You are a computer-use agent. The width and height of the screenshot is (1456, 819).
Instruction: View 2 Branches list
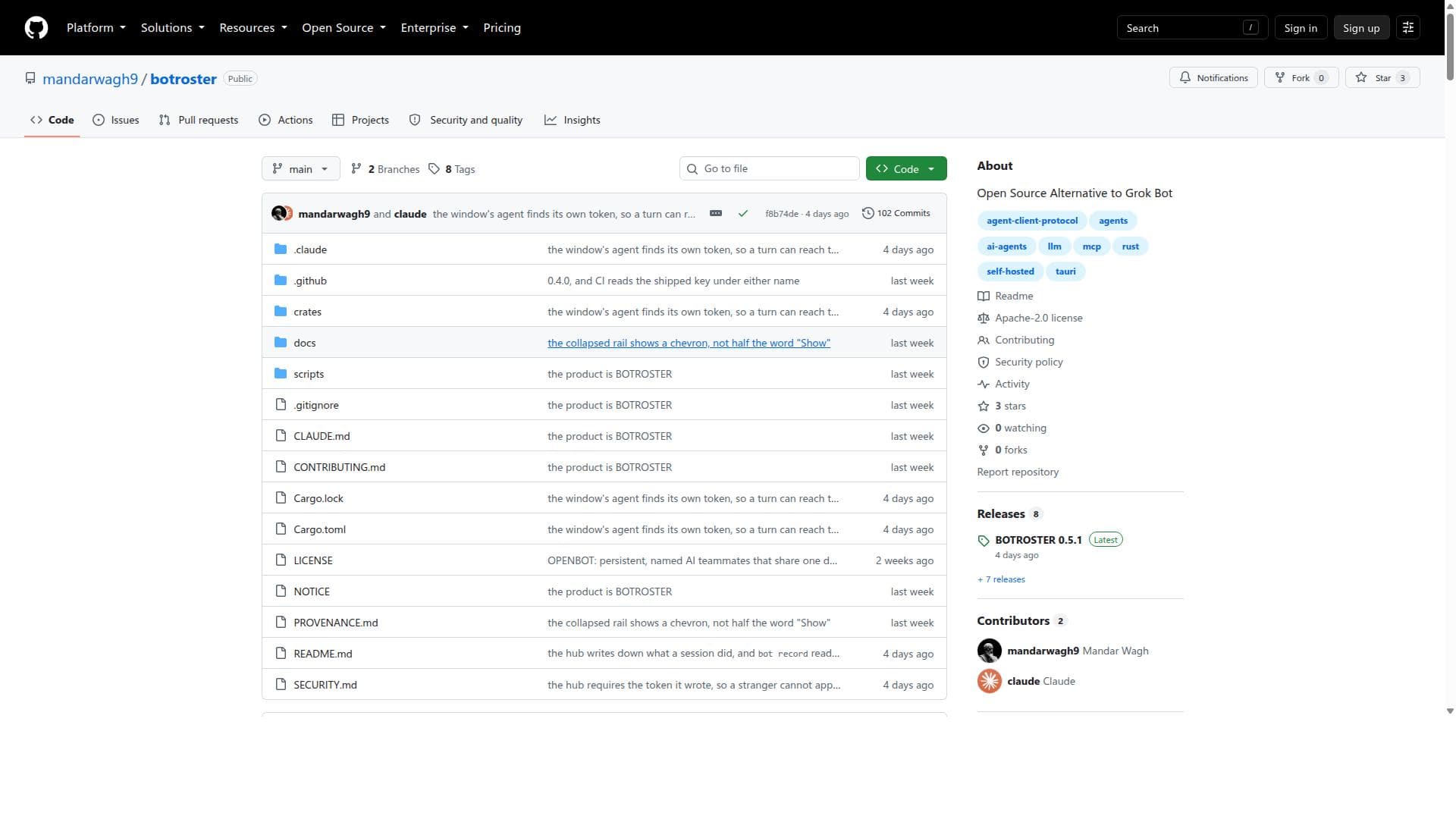[385, 169]
